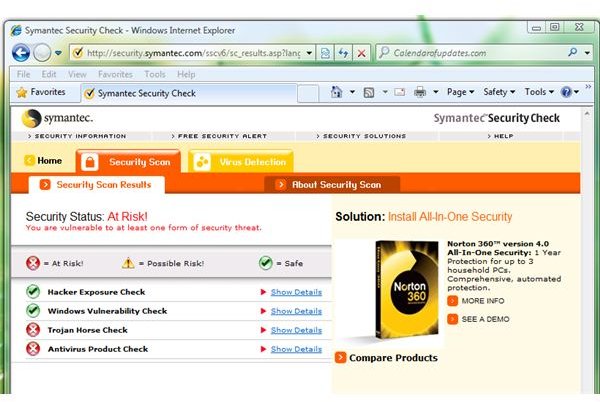The height and width of the screenshot is (402, 600).
Task: Select the Security Scan Results sub-tab
Action: tap(96, 185)
